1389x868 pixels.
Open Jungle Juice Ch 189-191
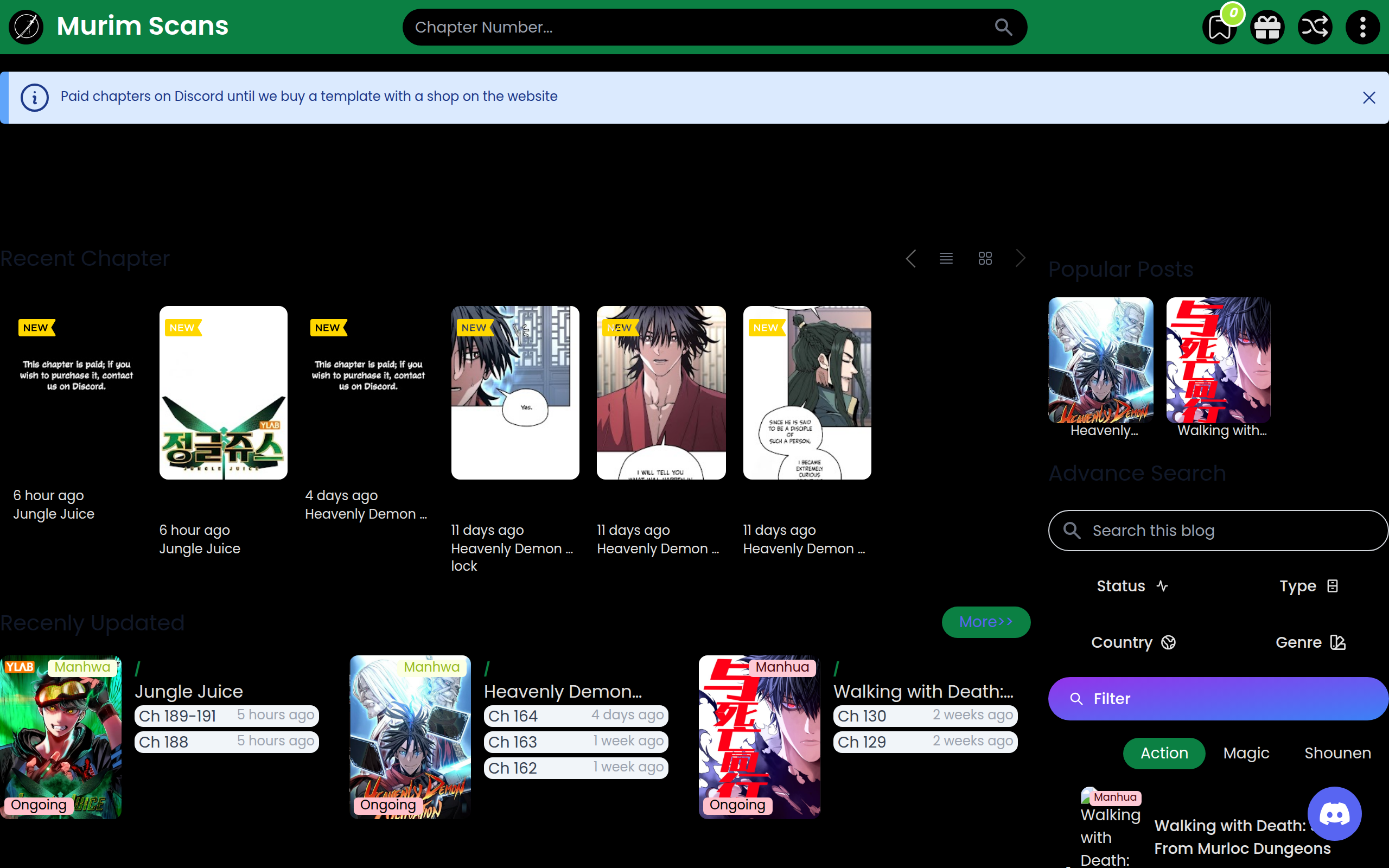pyautogui.click(x=227, y=716)
